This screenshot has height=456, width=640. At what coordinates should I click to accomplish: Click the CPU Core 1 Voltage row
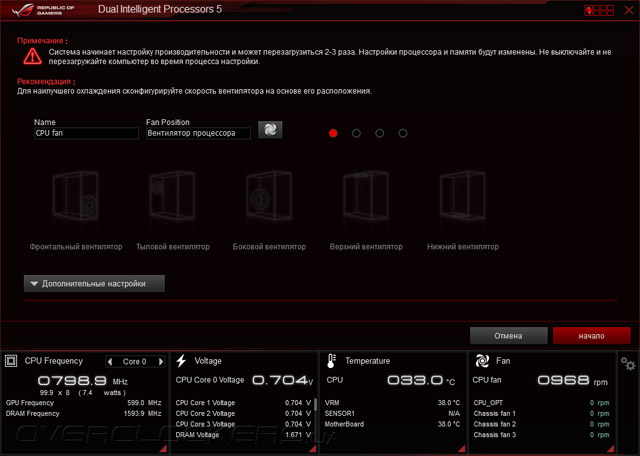(x=243, y=403)
